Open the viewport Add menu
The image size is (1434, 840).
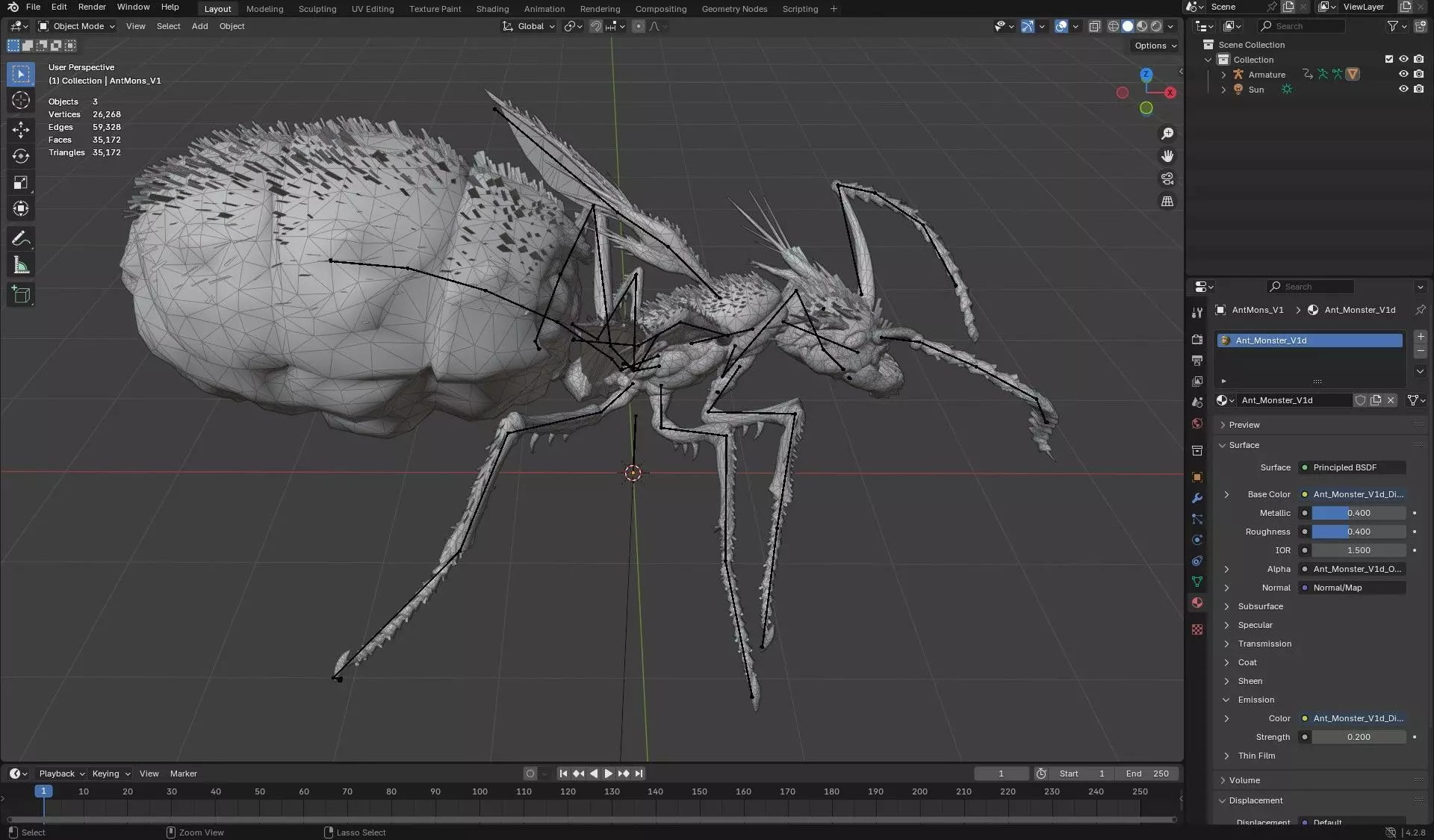[199, 26]
